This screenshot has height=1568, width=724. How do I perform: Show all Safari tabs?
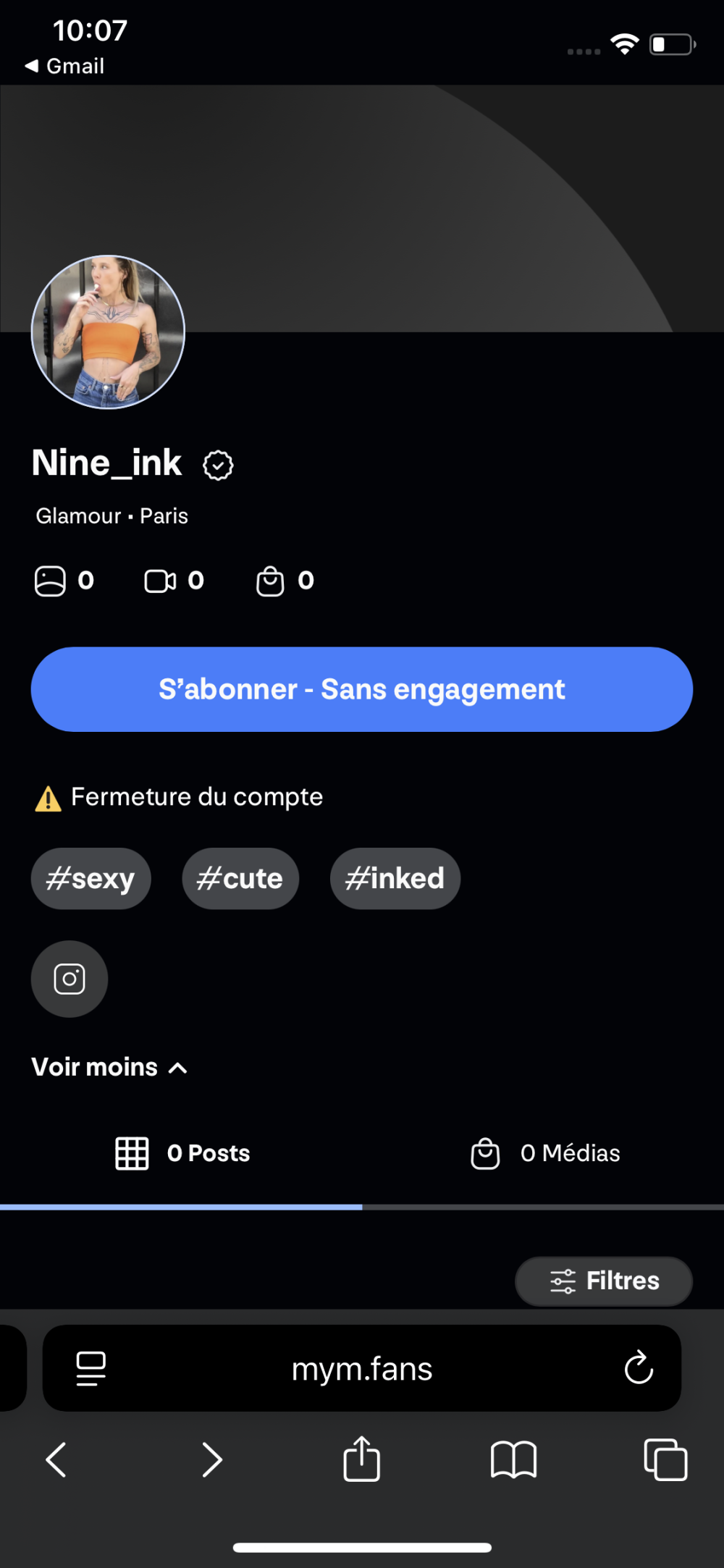665,1459
